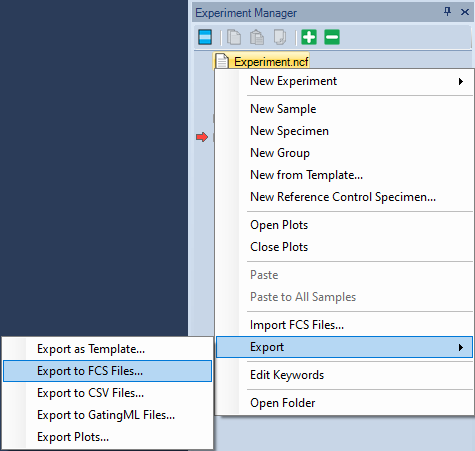Click the green plus expand-all icon
Screen dimensions: 475x451
[x=309, y=37]
